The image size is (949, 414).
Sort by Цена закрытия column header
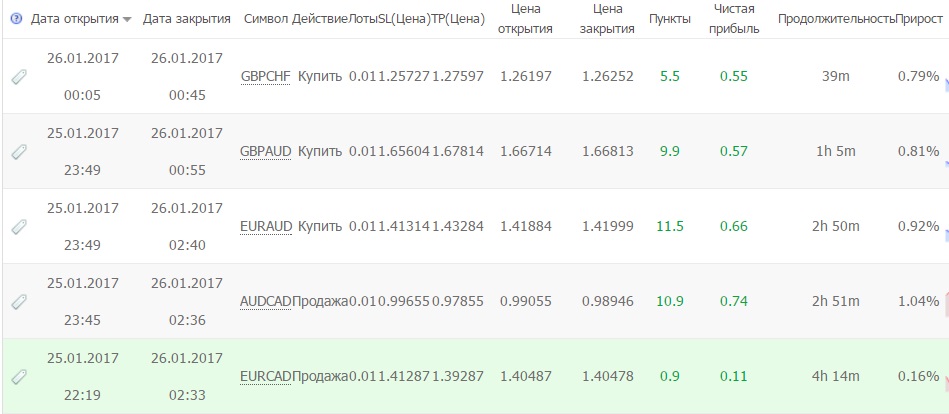click(x=608, y=19)
